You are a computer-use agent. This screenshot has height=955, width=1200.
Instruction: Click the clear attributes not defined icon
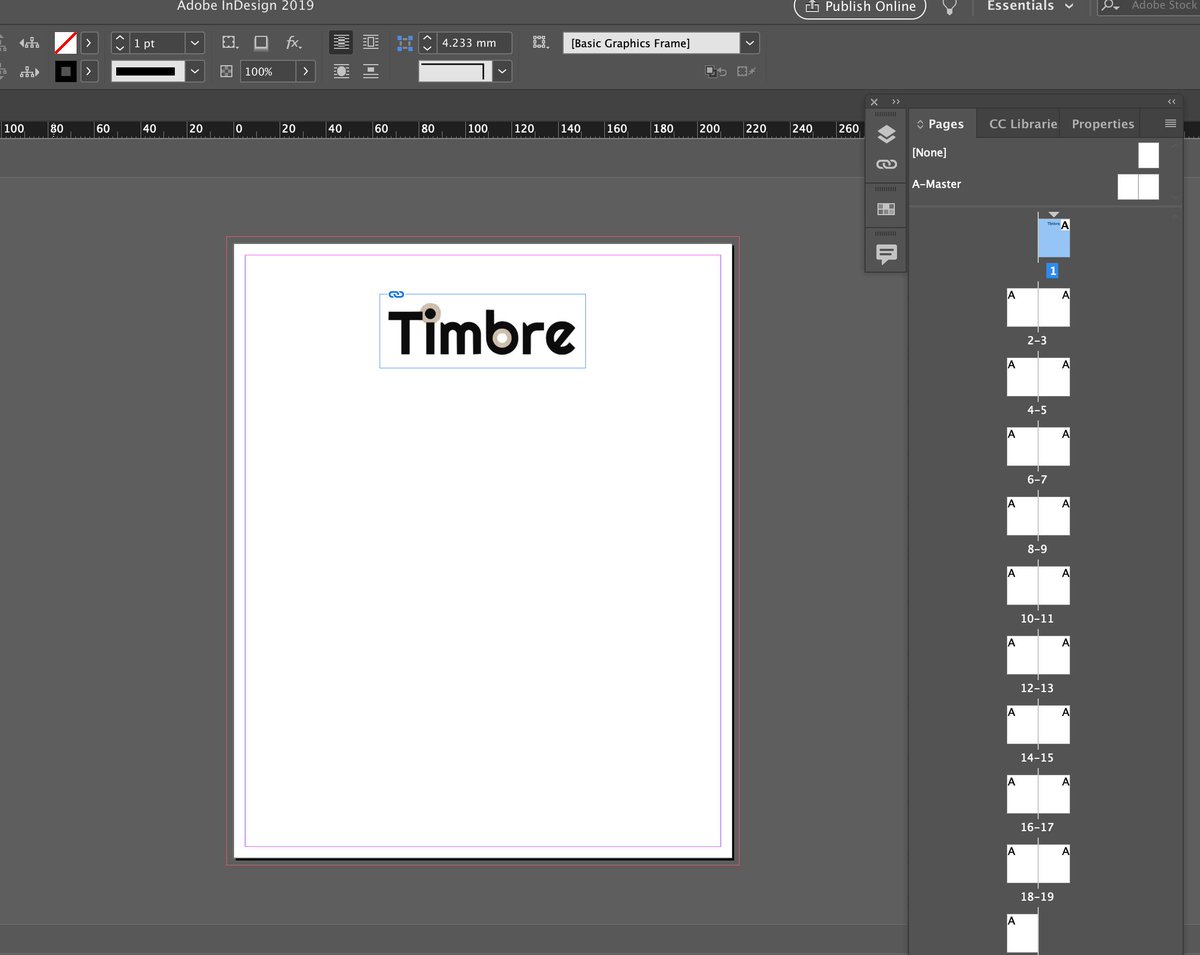pyautogui.click(x=746, y=71)
